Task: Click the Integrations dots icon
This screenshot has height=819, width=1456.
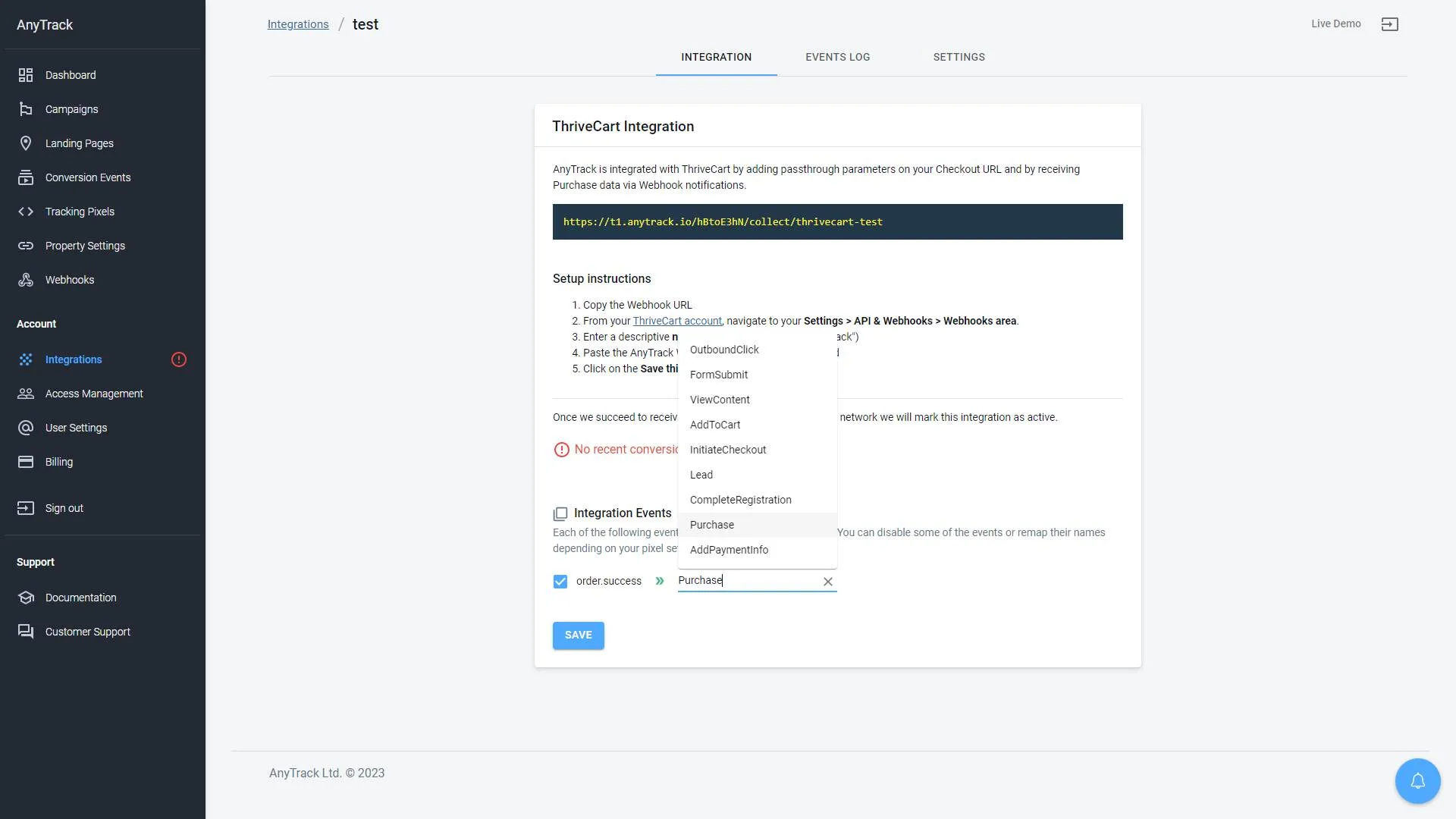Action: [26, 359]
